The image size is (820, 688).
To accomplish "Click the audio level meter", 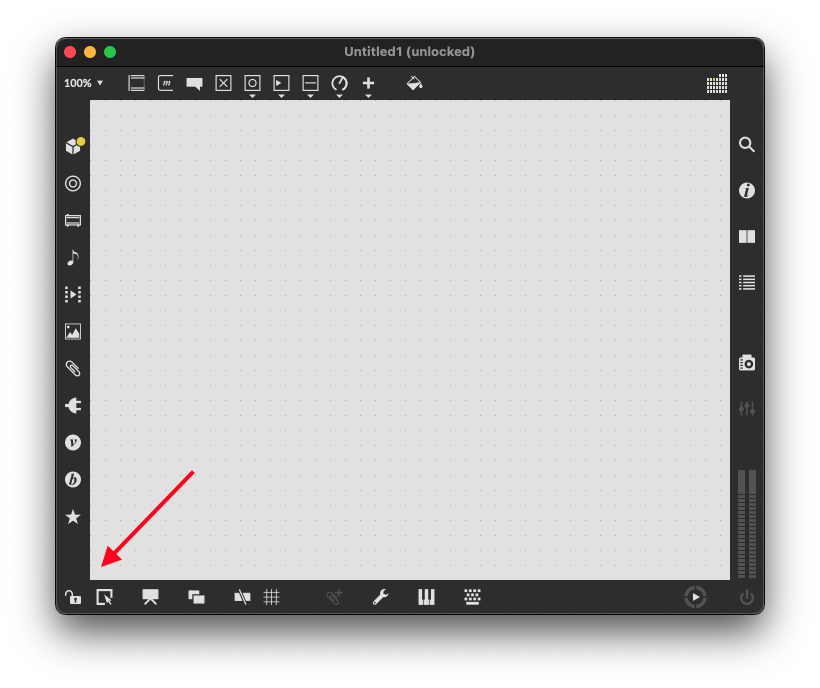I will pyautogui.click(x=747, y=523).
